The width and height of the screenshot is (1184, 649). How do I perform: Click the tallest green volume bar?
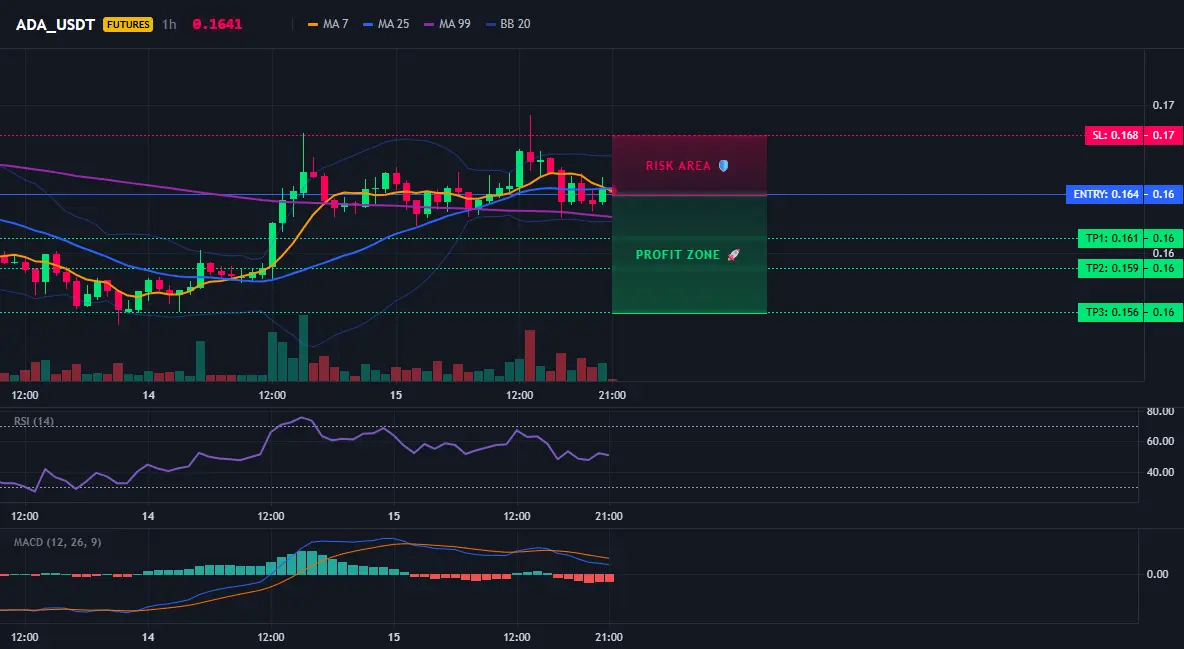pos(304,348)
